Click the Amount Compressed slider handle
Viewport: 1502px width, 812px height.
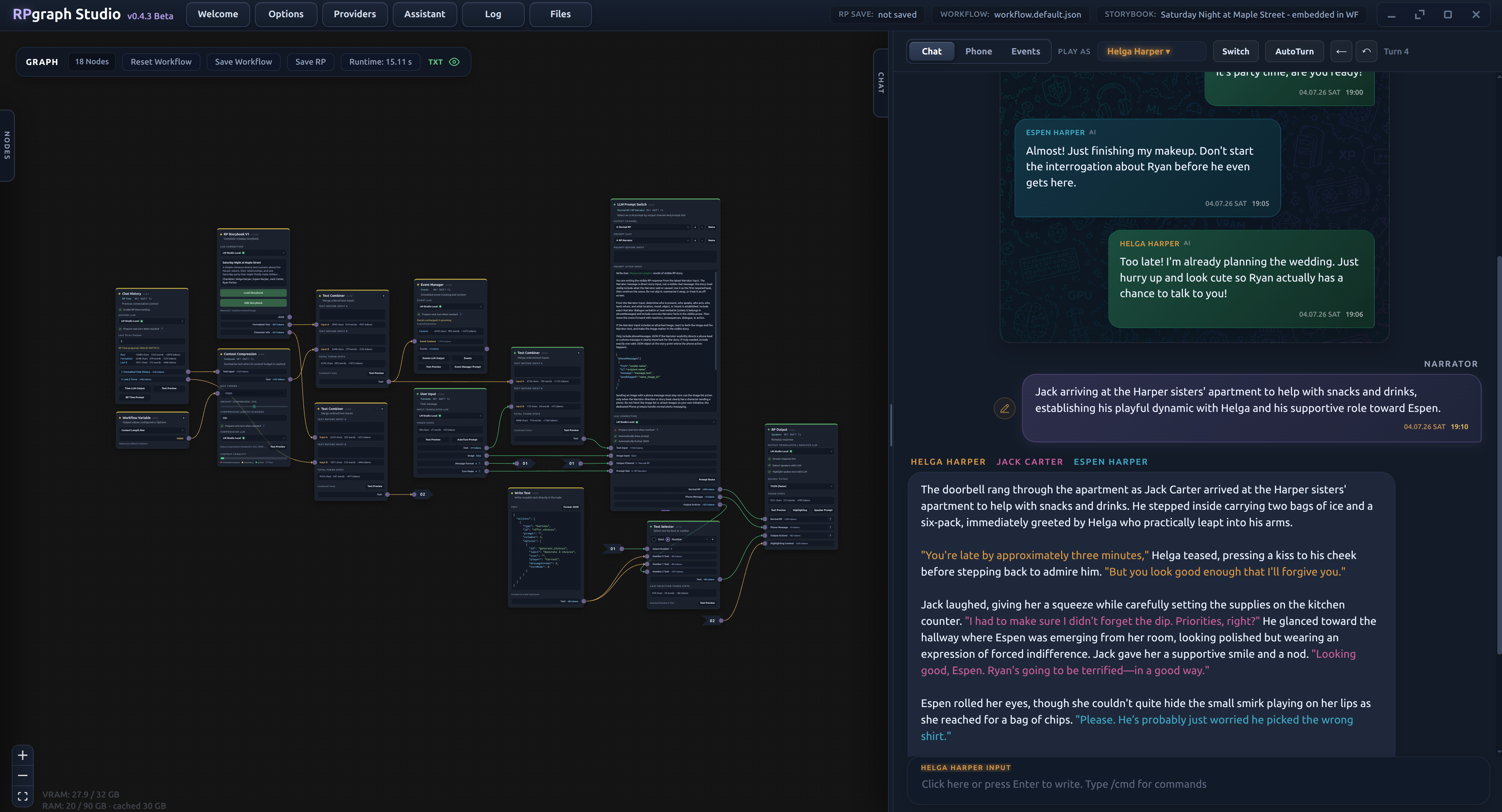pos(254,406)
